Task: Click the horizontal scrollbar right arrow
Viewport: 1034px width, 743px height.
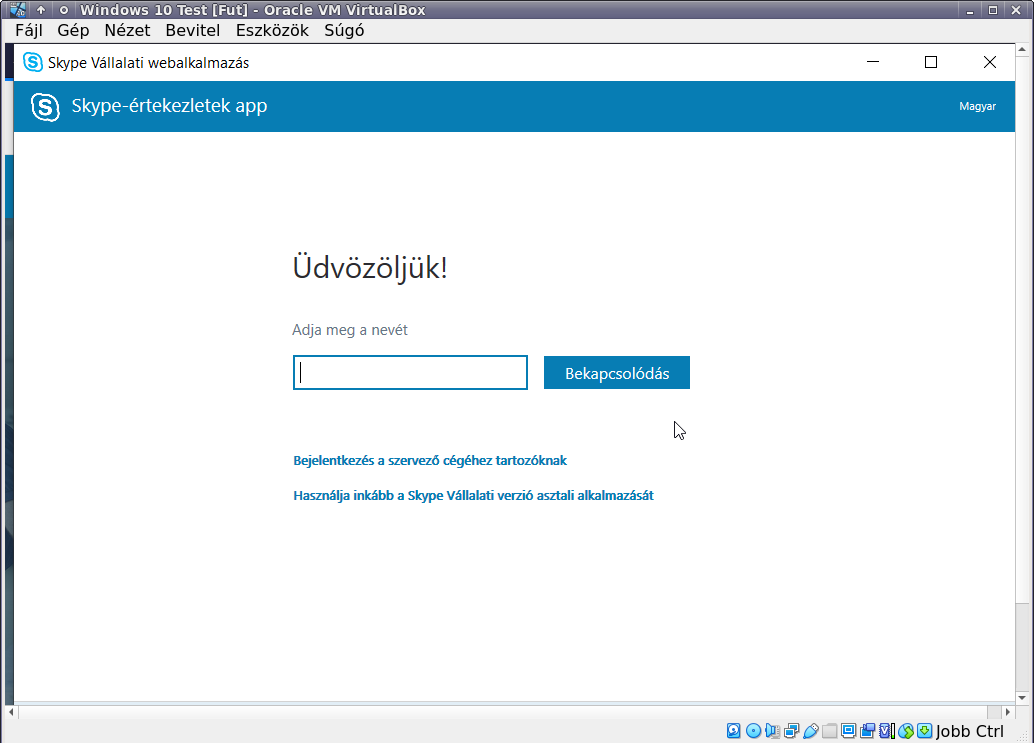Action: tap(1008, 712)
